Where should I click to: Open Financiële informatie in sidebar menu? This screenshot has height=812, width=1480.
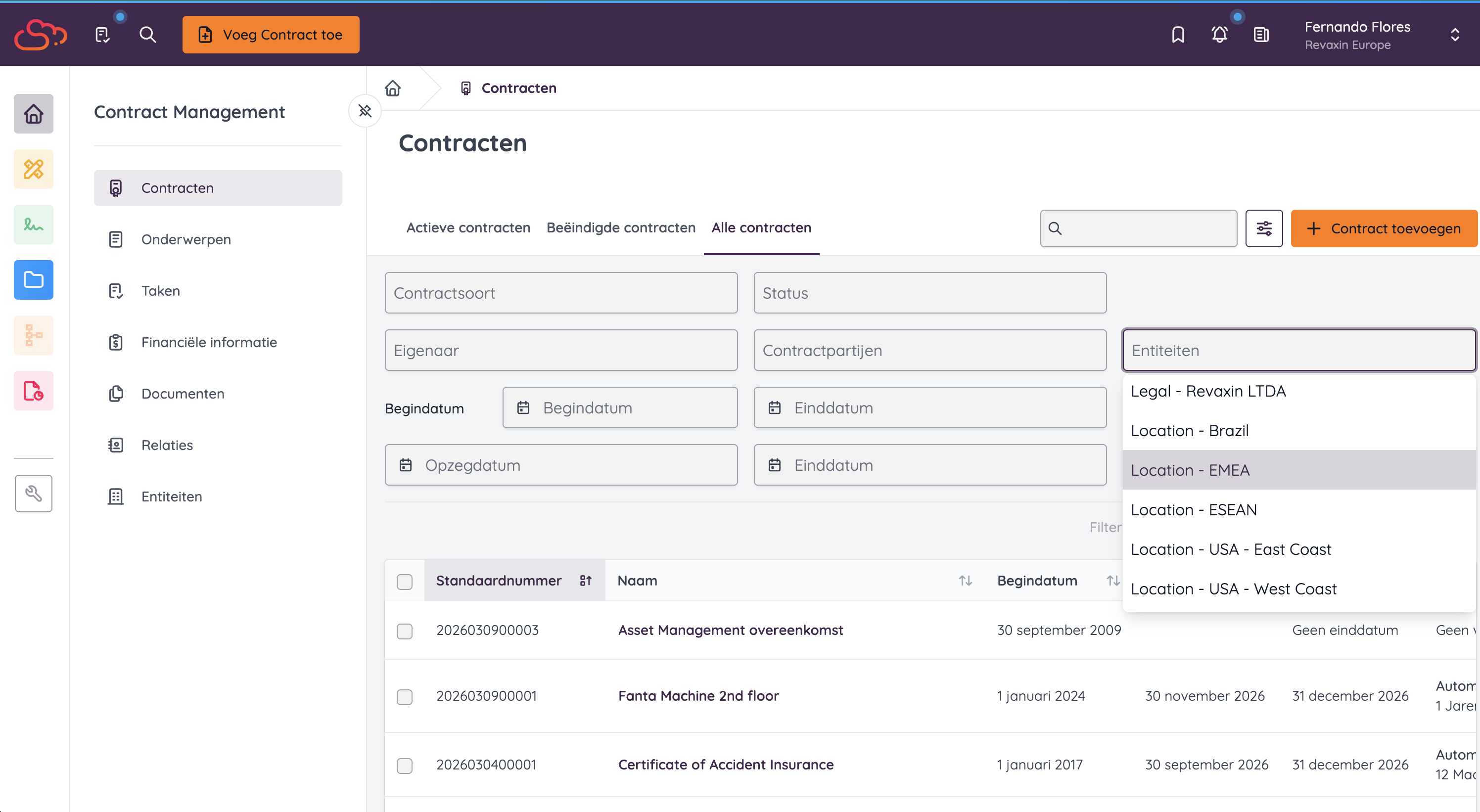(209, 342)
